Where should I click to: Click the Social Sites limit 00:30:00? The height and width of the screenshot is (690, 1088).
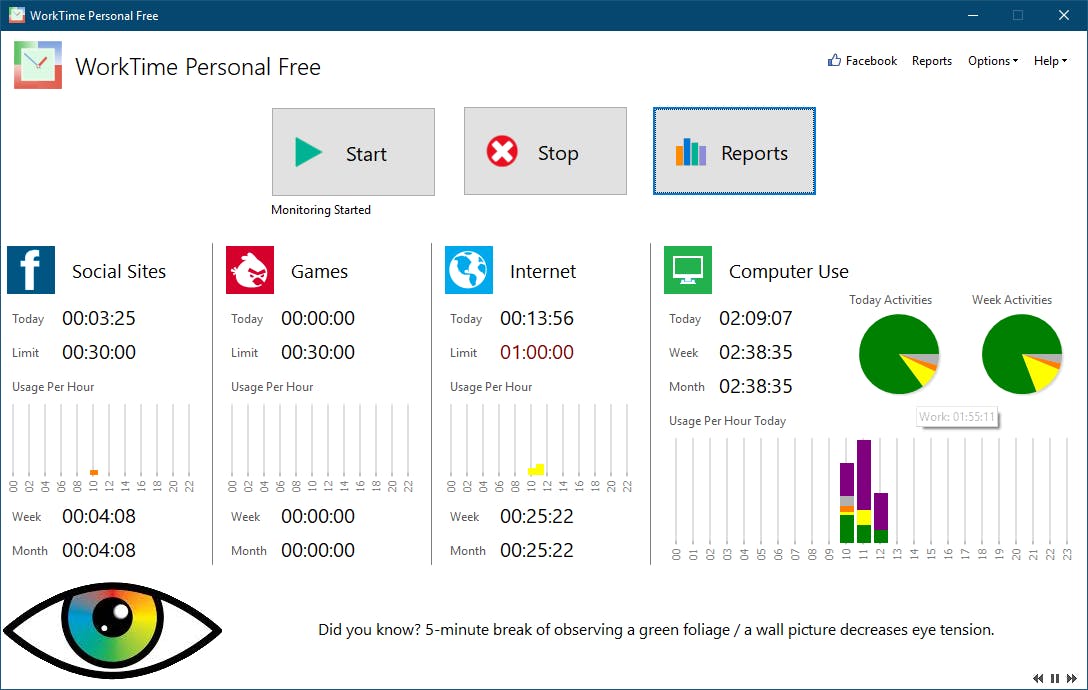[x=99, y=353]
